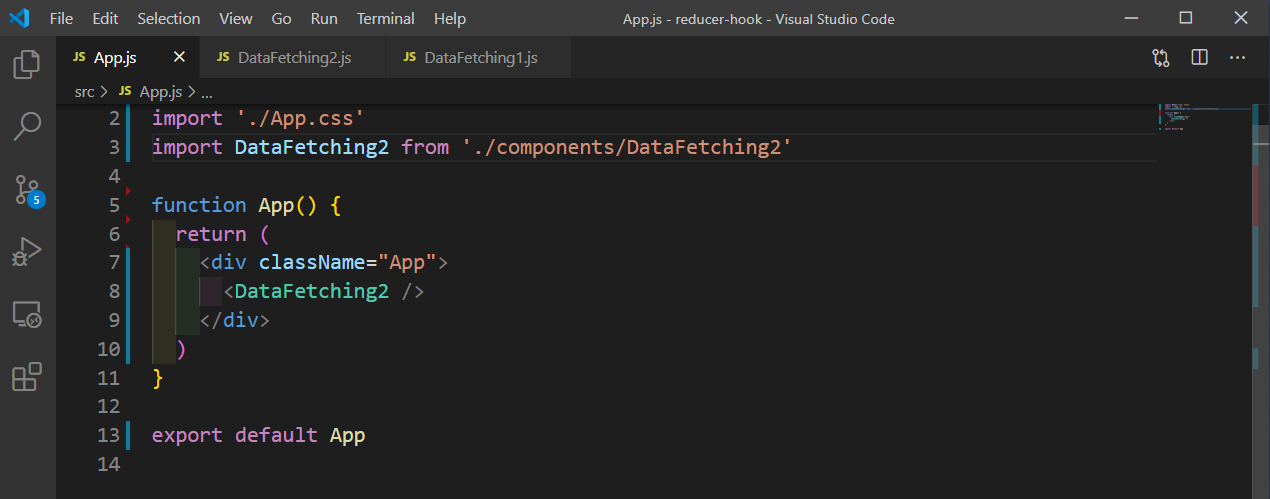Click the closing curly brace on line 11
The width and height of the screenshot is (1270, 499).
click(x=157, y=379)
